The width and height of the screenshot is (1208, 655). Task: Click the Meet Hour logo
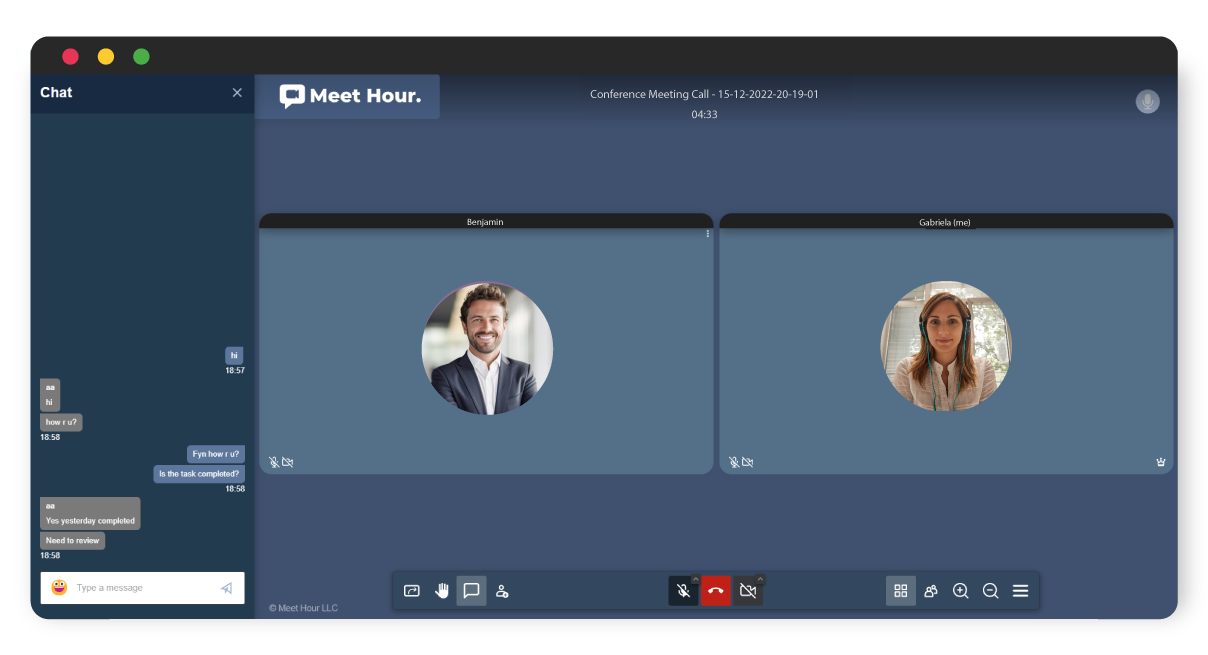point(349,97)
